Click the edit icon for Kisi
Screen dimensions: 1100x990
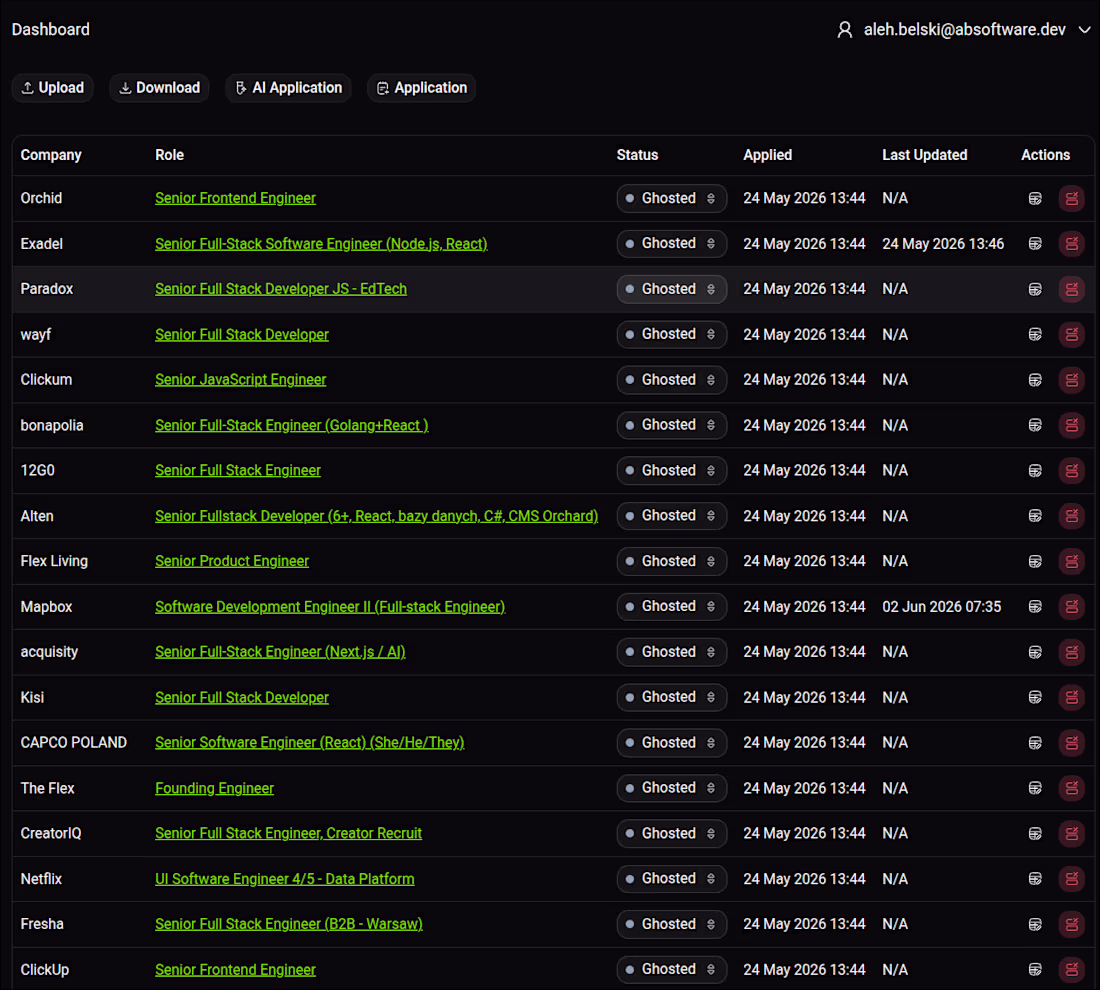click(x=1035, y=697)
